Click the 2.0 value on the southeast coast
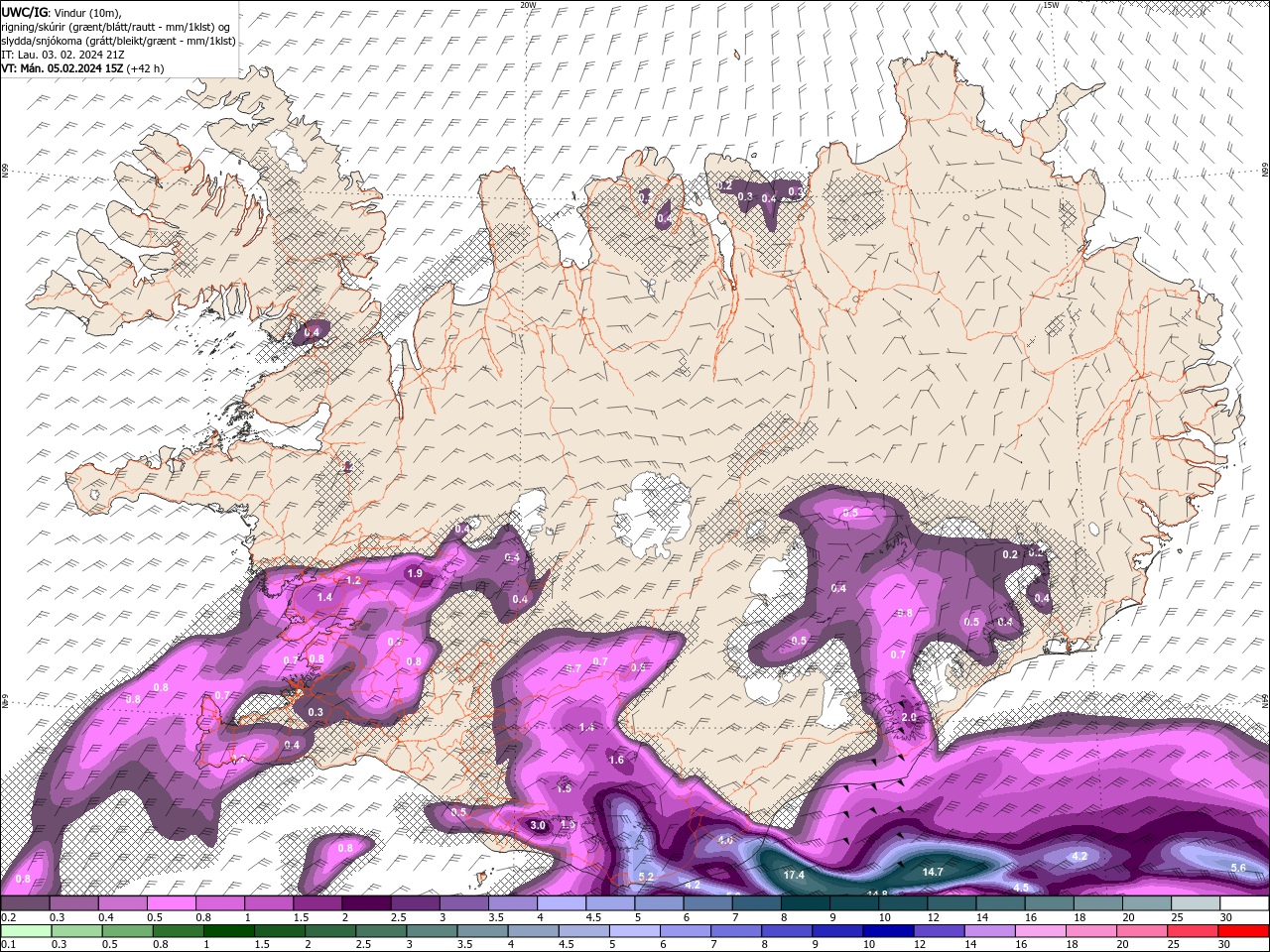Screen dimensions: 1270x952 click(x=908, y=717)
